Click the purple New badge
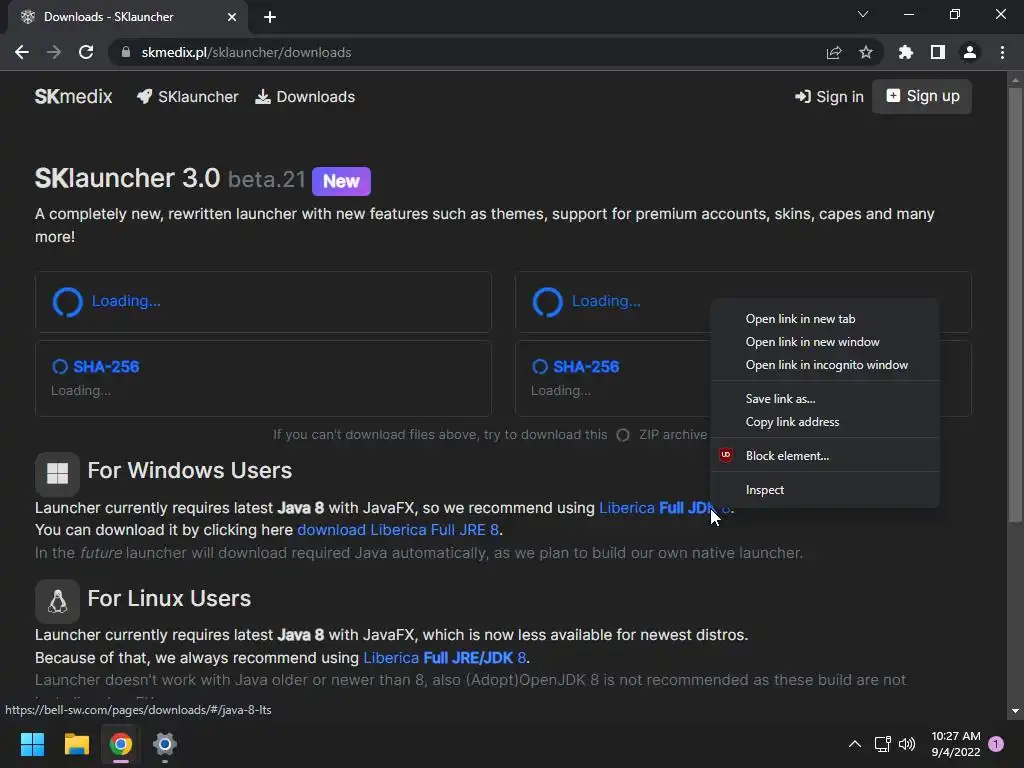 [341, 181]
